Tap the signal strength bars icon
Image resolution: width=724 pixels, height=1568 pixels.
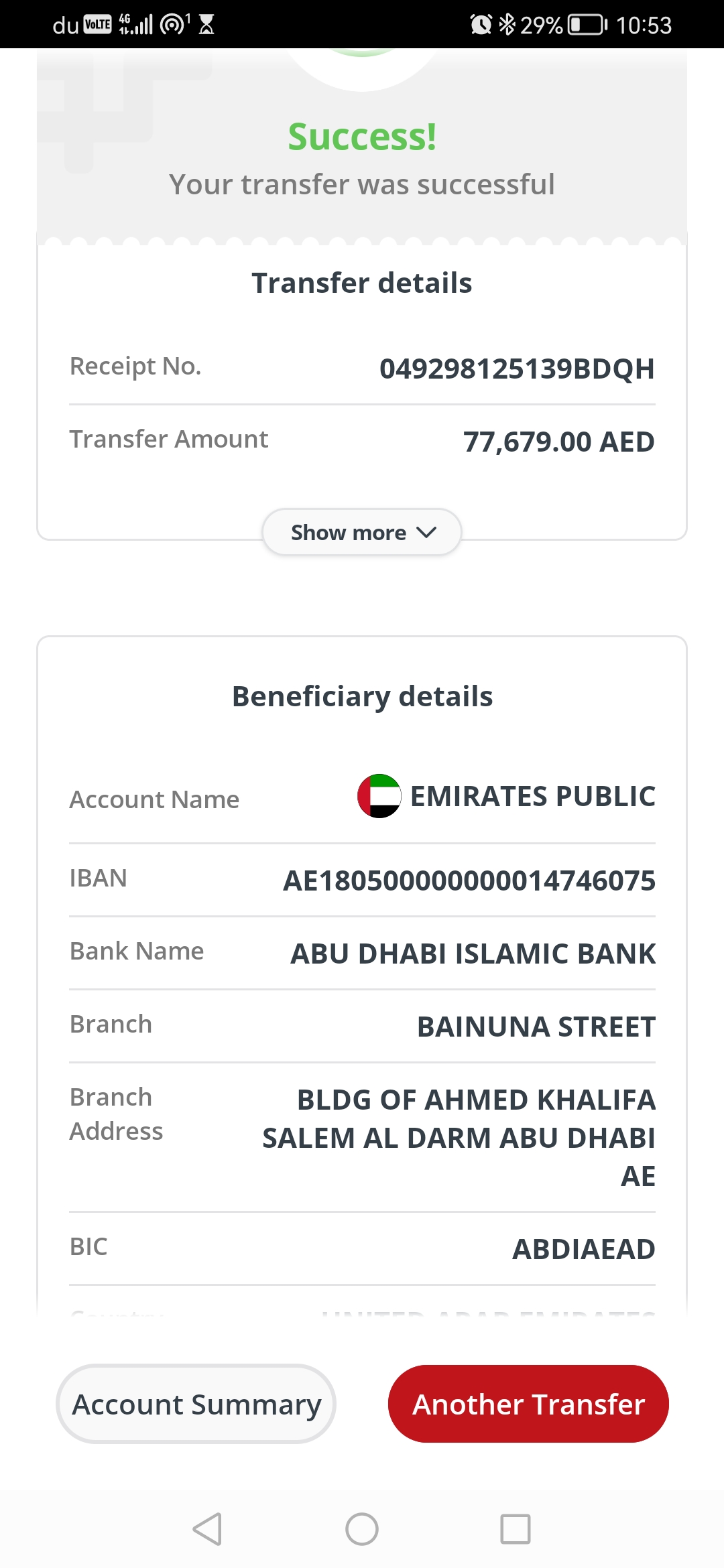(x=135, y=25)
